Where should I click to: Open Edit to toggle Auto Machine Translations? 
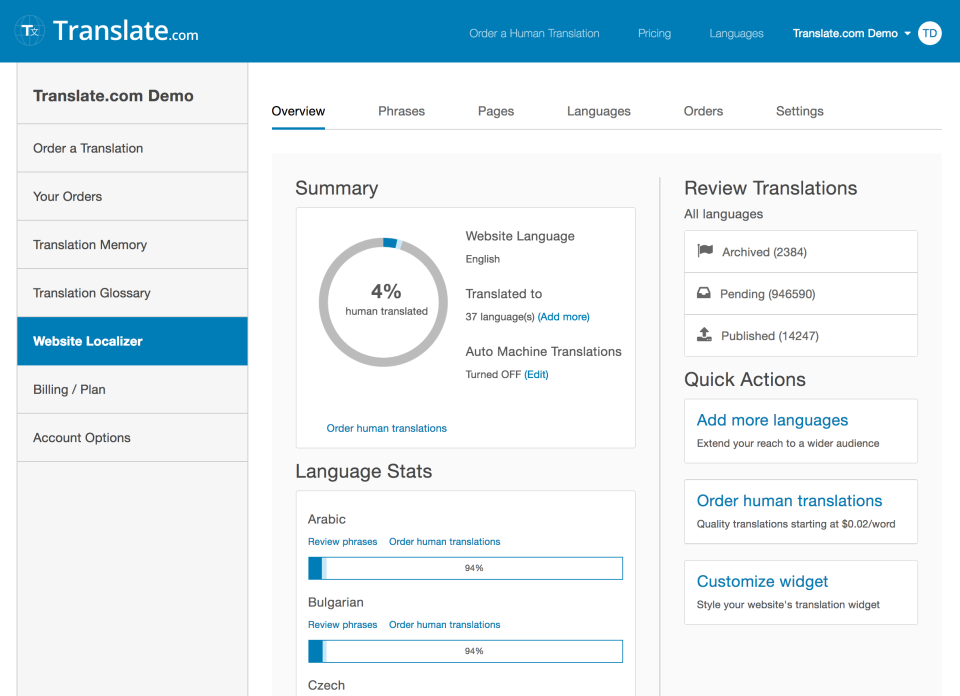pyautogui.click(x=536, y=374)
